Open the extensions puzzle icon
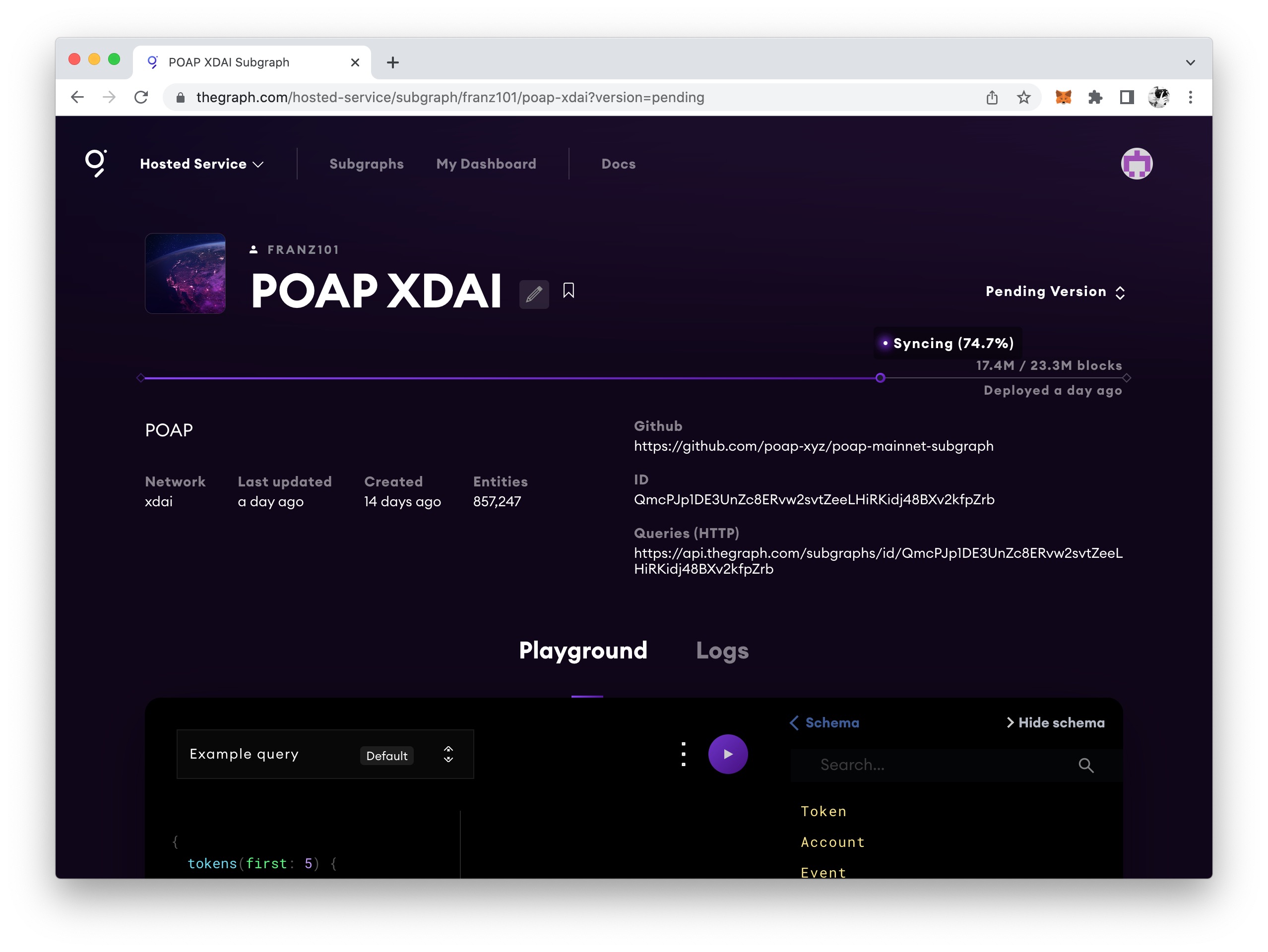 point(1095,97)
